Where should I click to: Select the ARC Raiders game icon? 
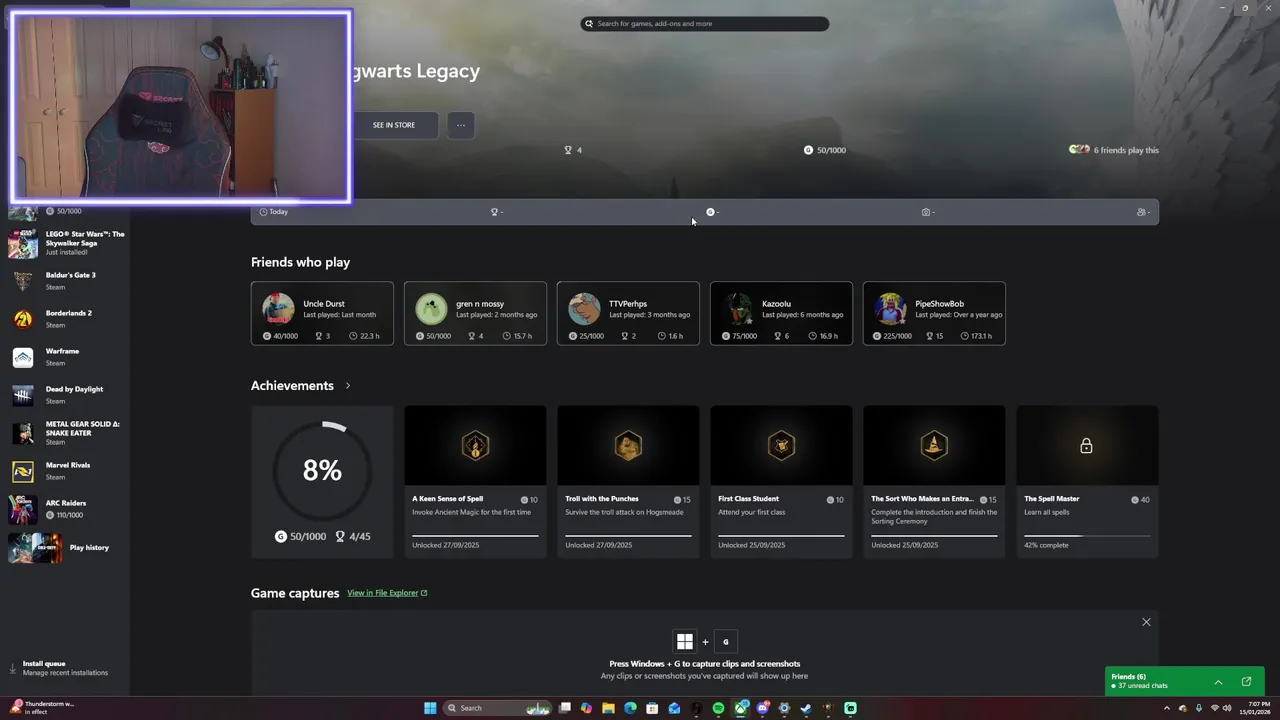tap(23, 509)
